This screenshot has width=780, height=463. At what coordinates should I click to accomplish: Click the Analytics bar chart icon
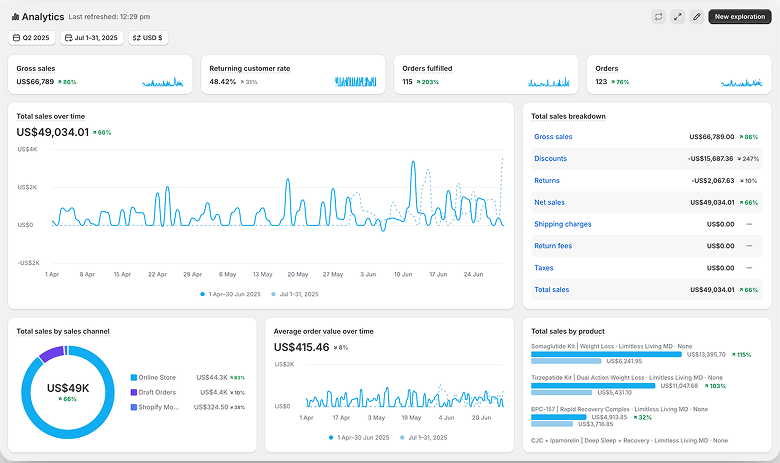pos(15,17)
